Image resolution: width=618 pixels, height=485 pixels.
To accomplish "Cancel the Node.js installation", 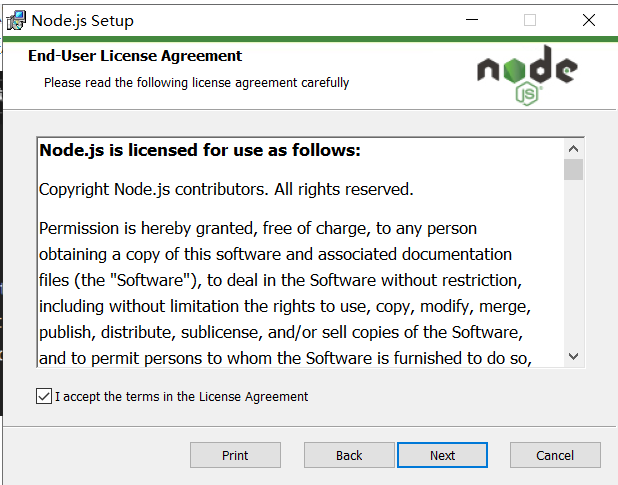I will [x=555, y=455].
